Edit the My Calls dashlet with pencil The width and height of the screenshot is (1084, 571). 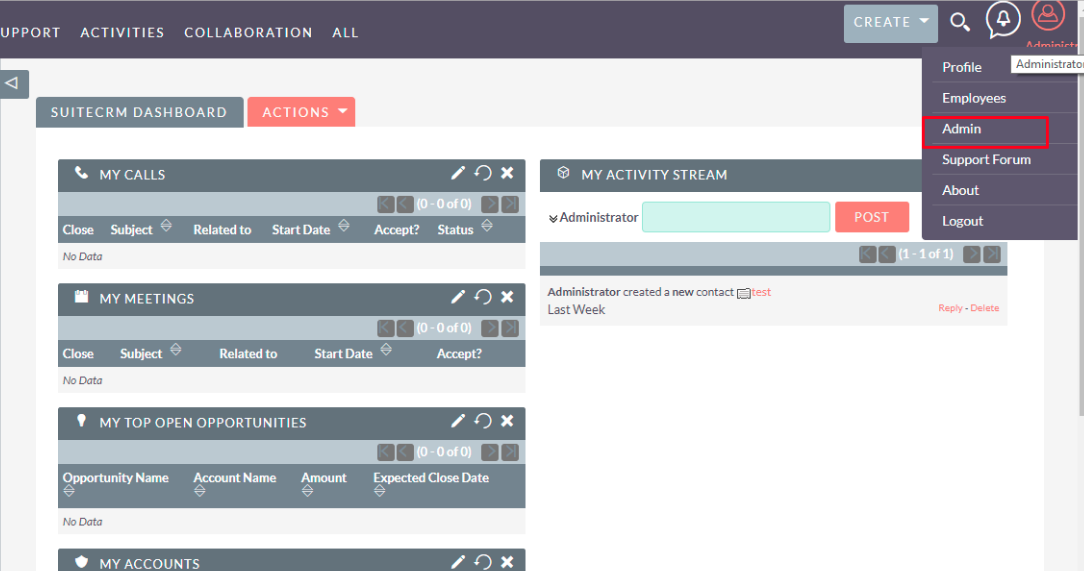(x=458, y=174)
